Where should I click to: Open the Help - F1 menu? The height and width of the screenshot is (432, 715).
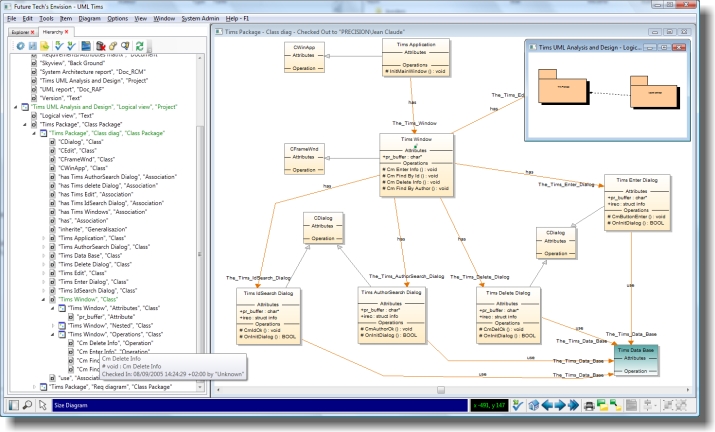point(237,19)
